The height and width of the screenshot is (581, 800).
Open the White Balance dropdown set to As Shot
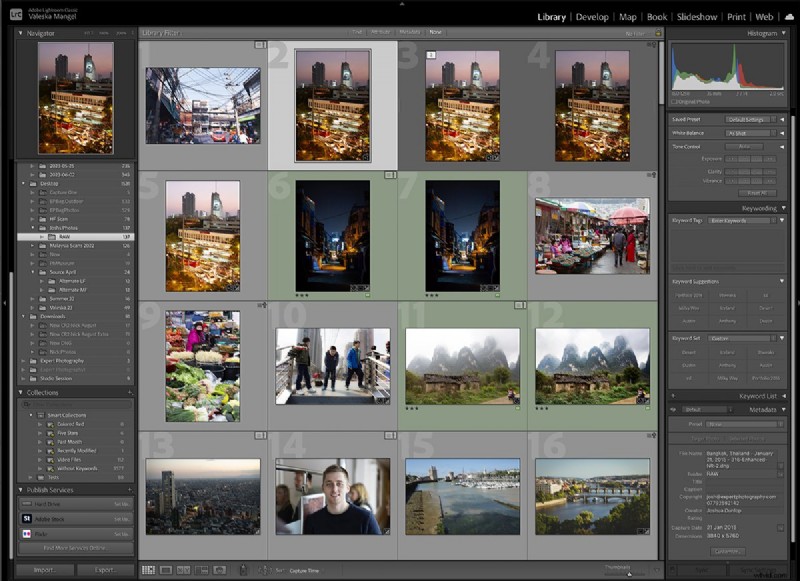746,132
